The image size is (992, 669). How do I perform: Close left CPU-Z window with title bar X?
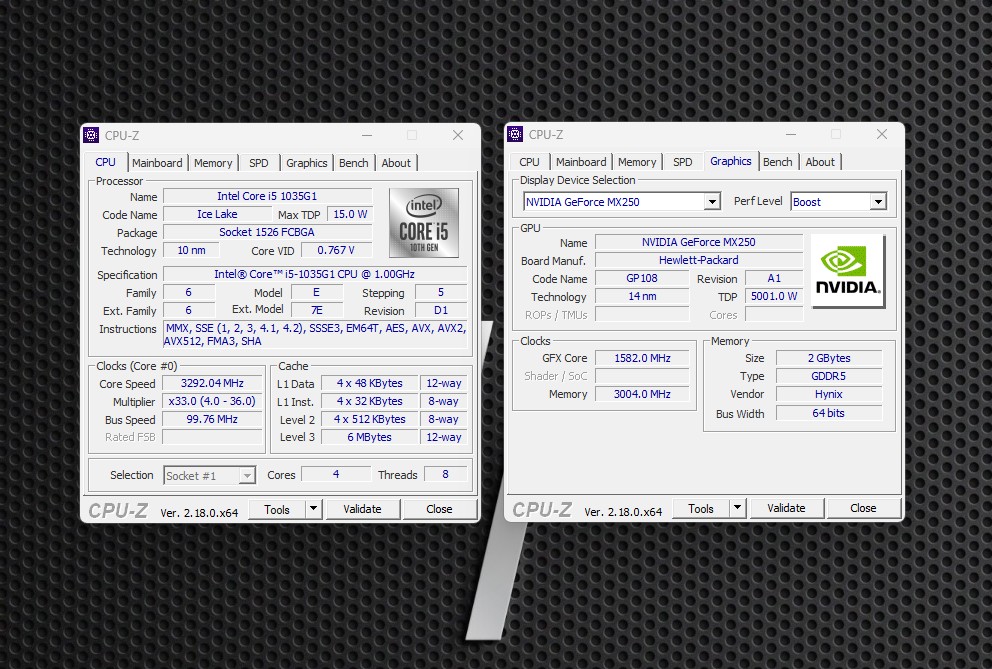(x=458, y=135)
